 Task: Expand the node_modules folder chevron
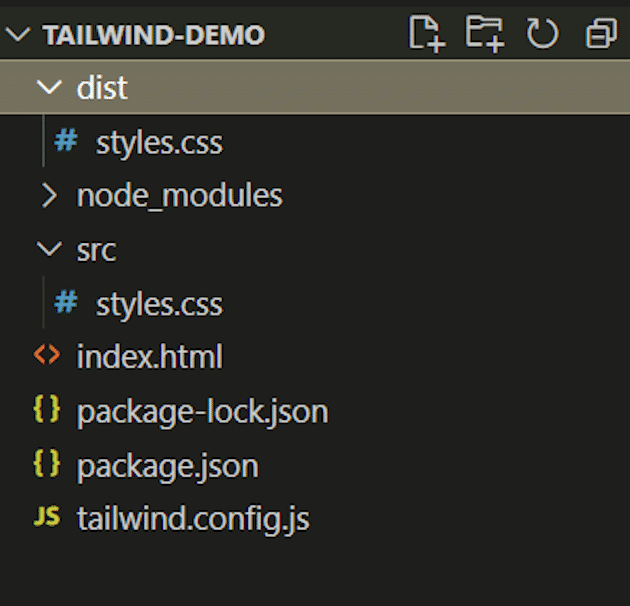tap(48, 195)
